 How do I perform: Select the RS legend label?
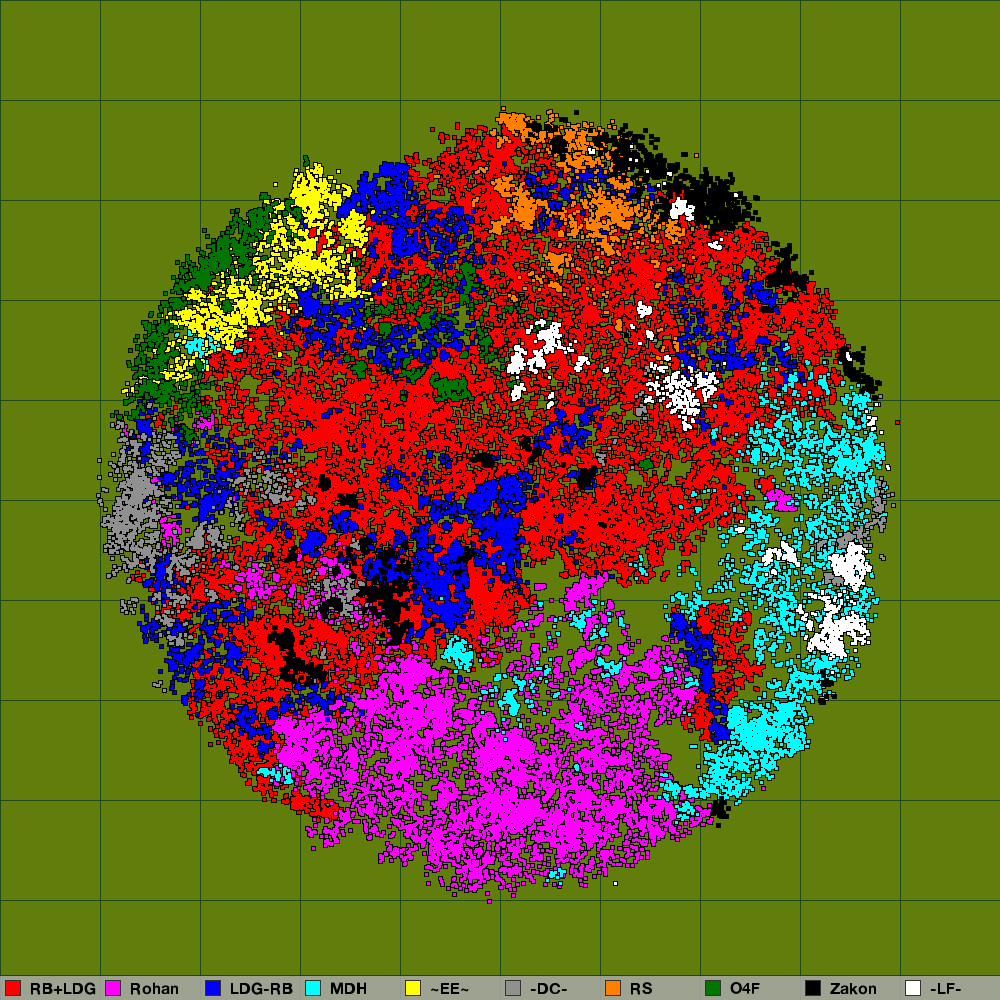641,989
